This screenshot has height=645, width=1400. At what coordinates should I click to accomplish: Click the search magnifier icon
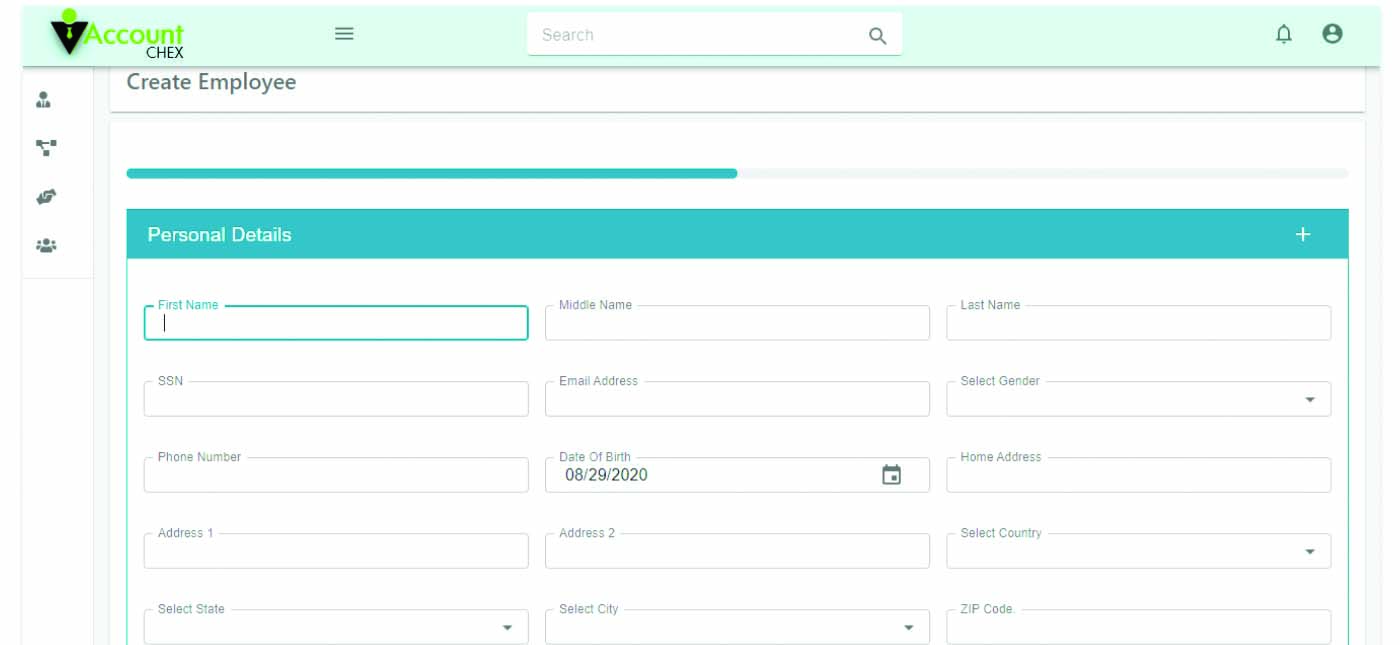pos(877,36)
